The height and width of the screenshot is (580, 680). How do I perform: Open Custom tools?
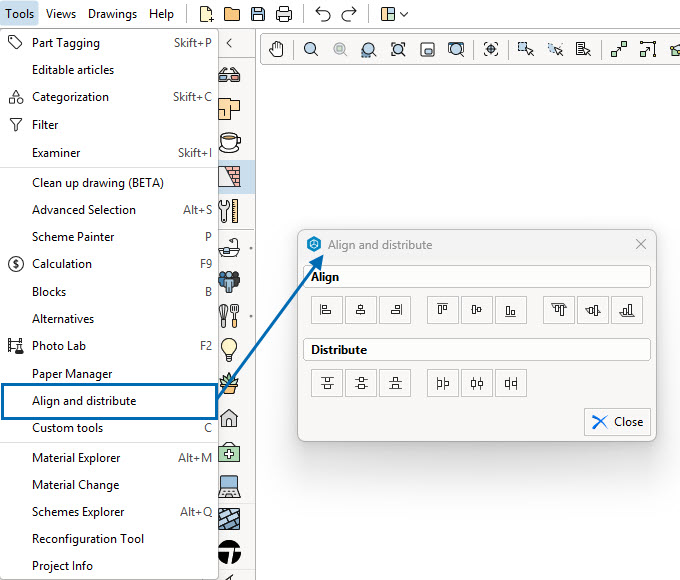click(x=109, y=428)
